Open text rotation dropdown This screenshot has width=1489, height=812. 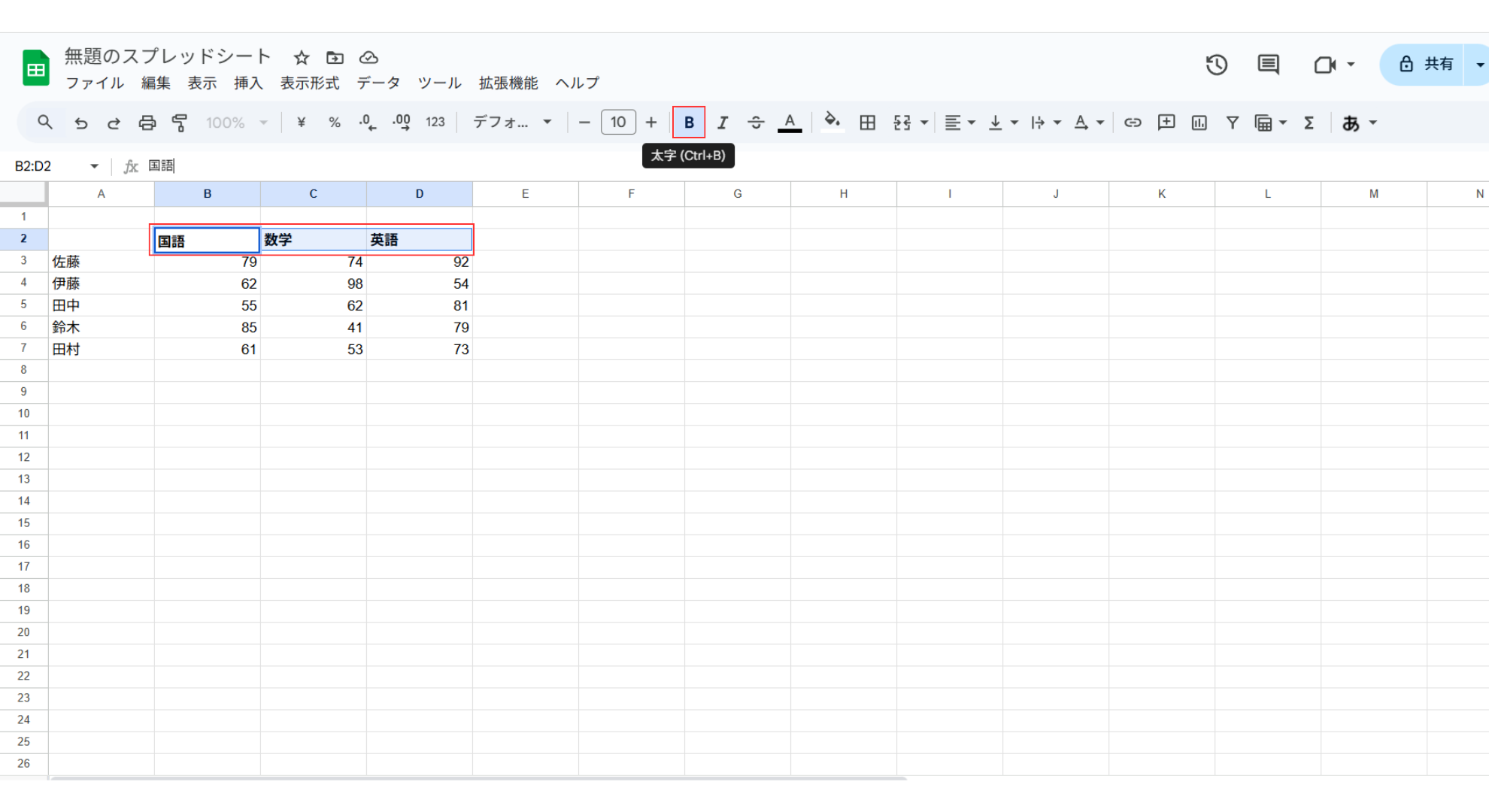pyautogui.click(x=1089, y=123)
